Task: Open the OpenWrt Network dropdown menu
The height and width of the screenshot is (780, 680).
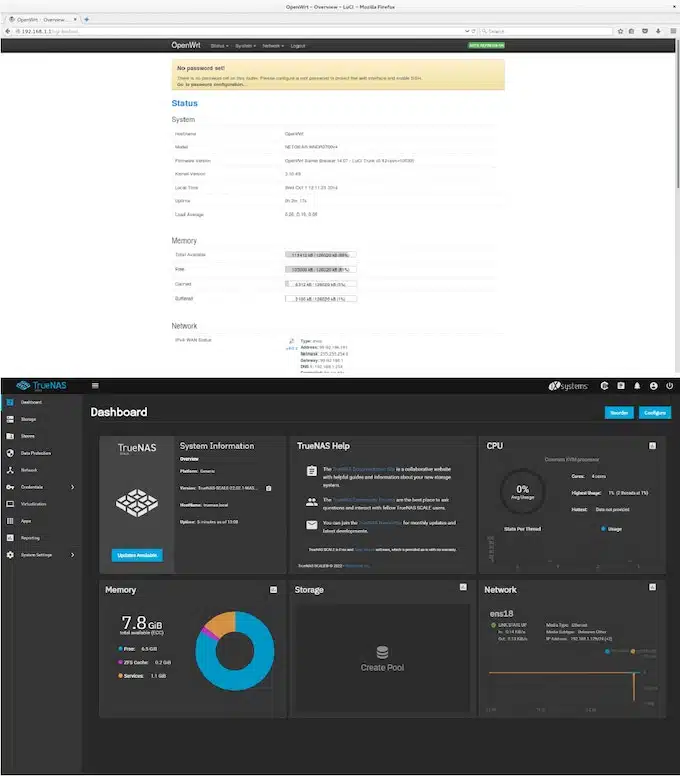Action: point(273,46)
